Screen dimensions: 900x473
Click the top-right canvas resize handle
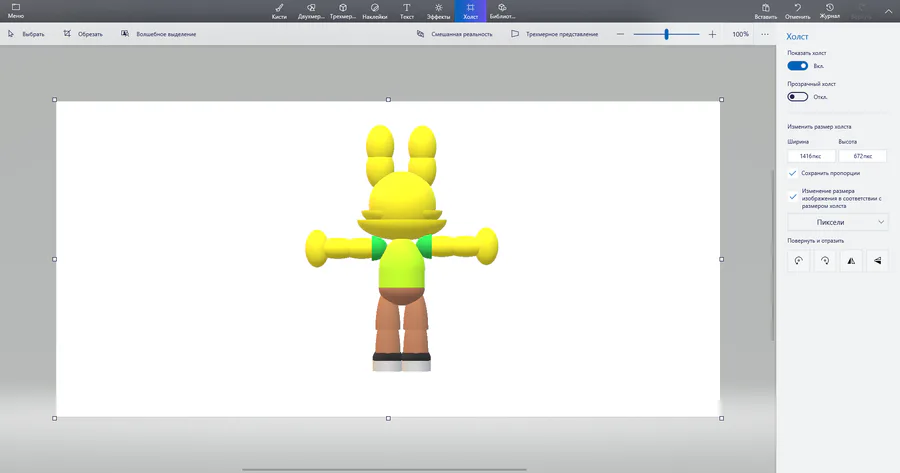(721, 99)
